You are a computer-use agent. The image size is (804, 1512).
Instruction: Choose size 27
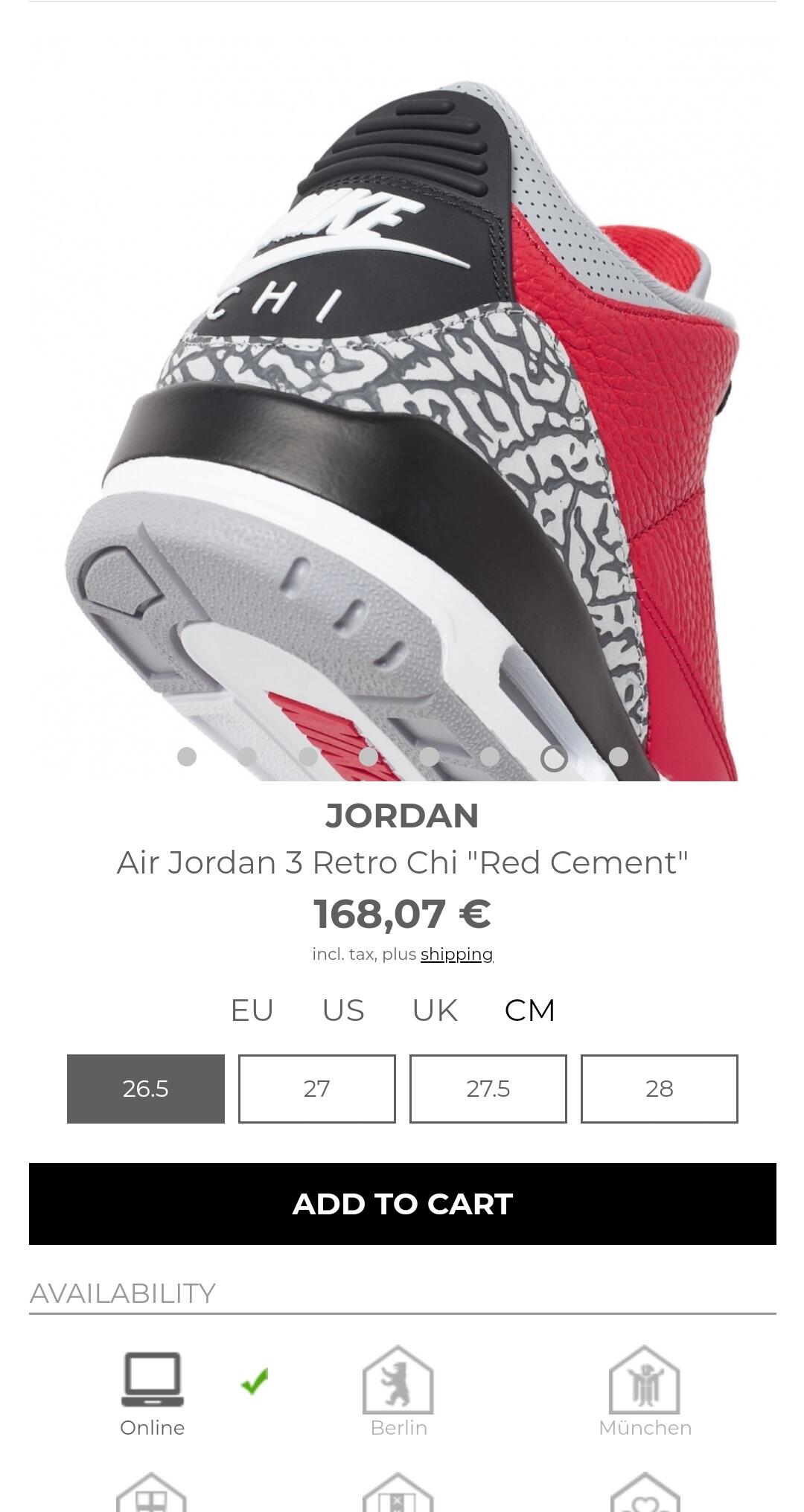click(x=317, y=1089)
